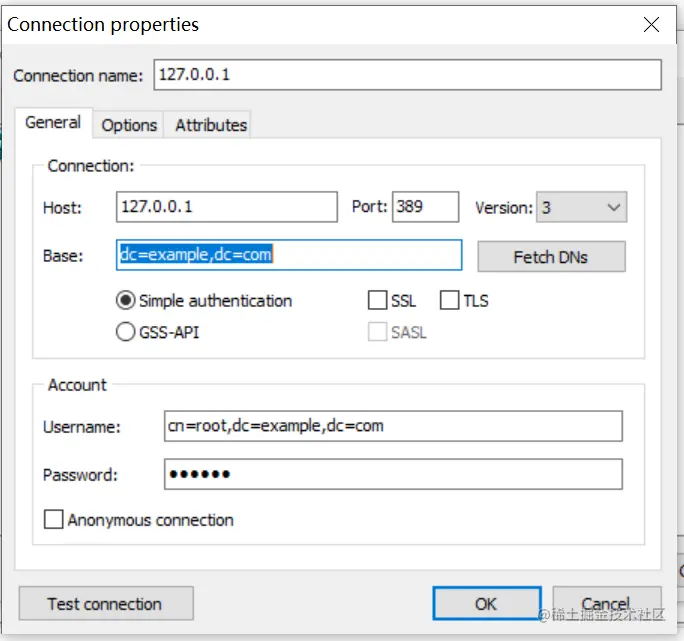Switch to the General tab

(53, 123)
